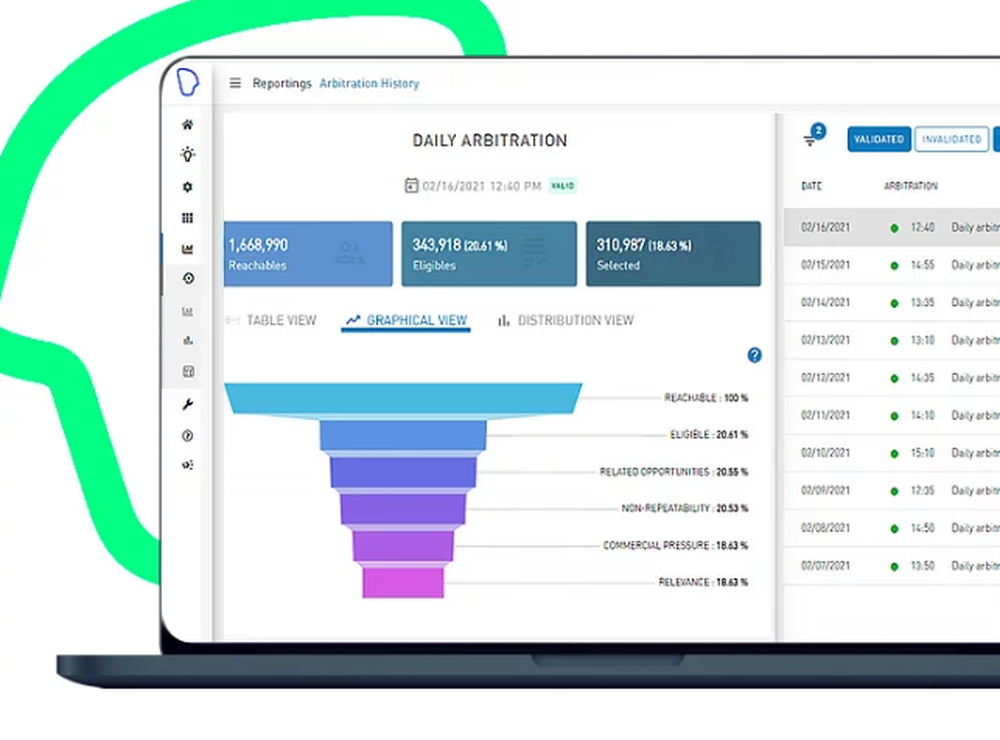Open the area chart reportings icon

click(x=188, y=249)
